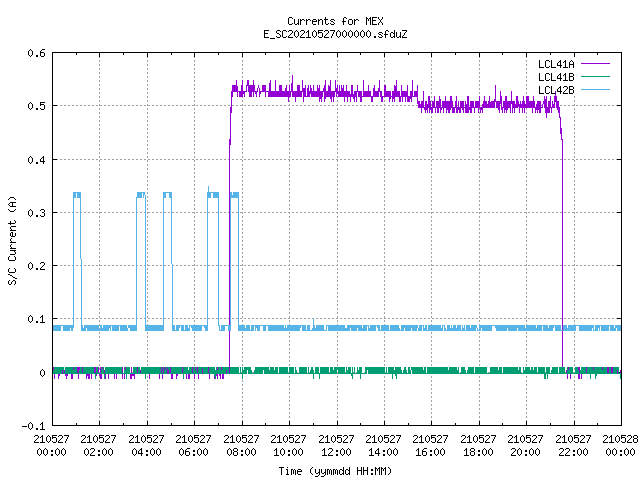Click the LCL41B legend label
This screenshot has width=640, height=480.
pos(556,77)
